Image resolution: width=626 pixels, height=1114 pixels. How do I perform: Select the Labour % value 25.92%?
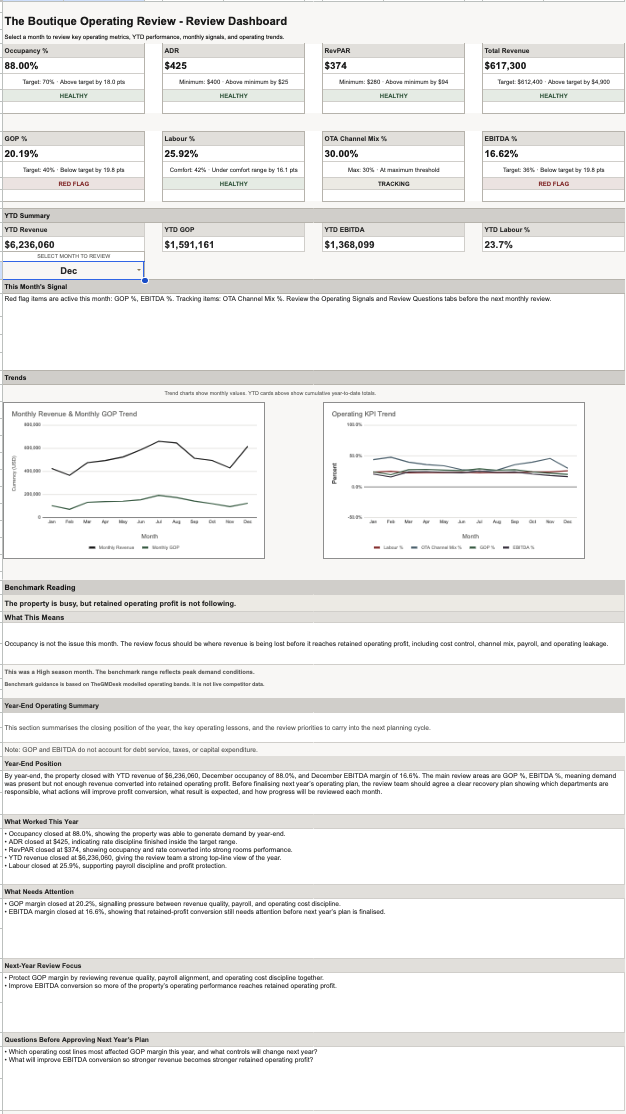point(234,153)
